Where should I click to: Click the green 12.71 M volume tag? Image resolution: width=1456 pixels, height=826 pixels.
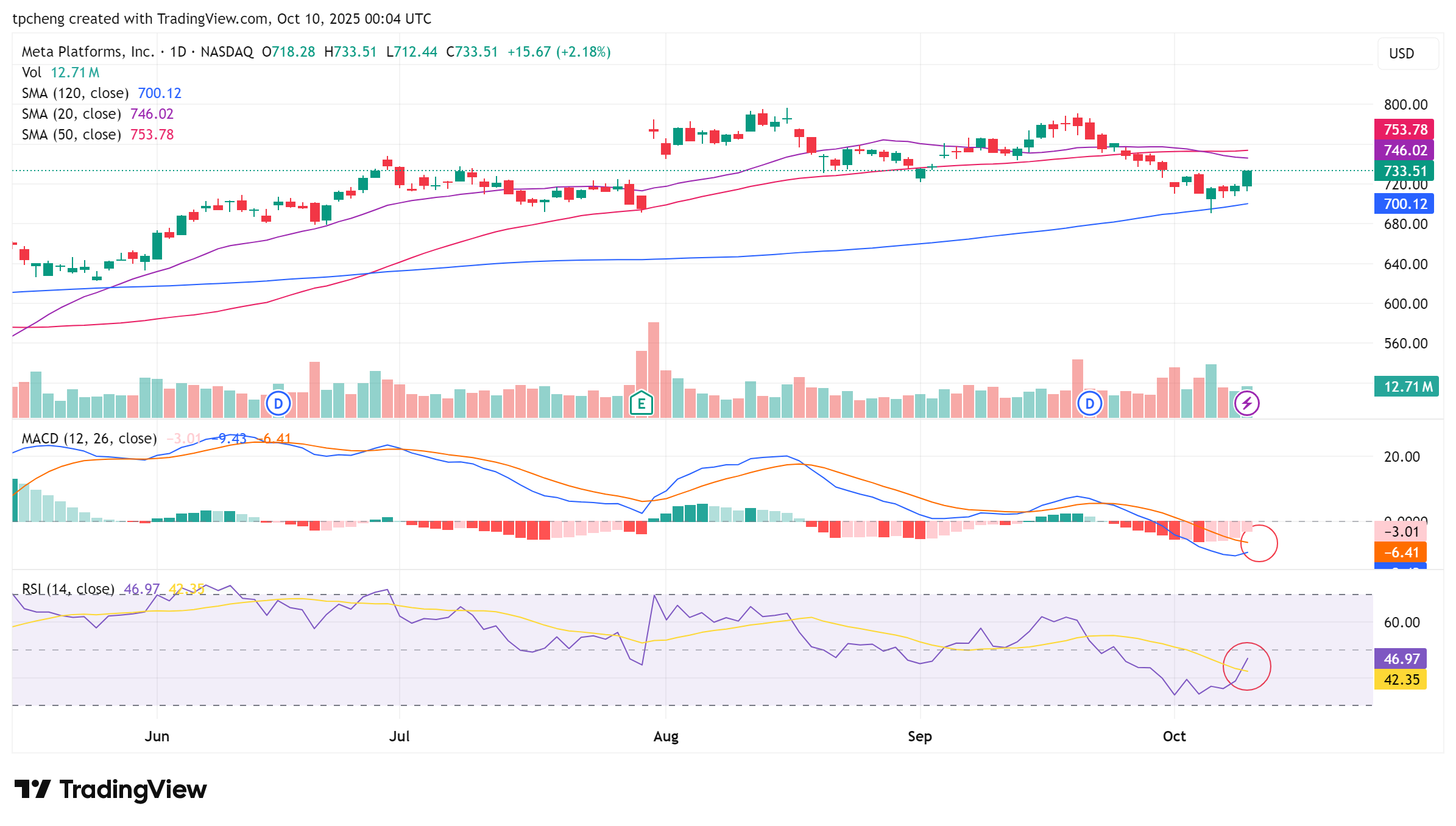point(1405,386)
